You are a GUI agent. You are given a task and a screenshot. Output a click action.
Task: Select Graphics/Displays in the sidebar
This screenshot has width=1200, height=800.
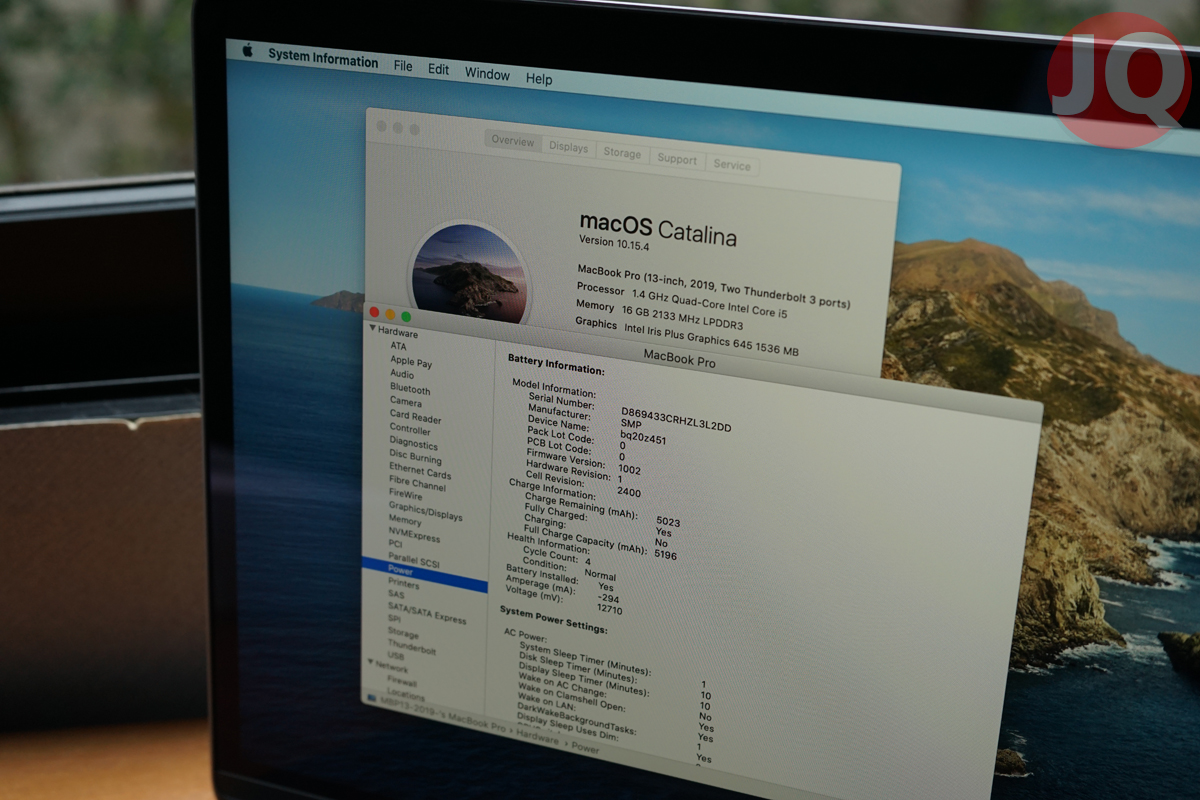pos(425,511)
